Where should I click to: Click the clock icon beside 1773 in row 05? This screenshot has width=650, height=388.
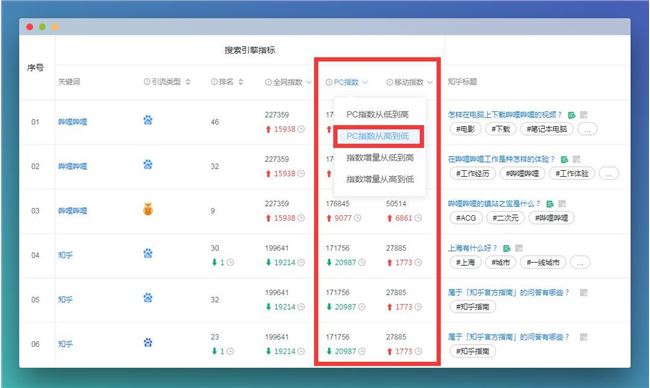pos(418,307)
